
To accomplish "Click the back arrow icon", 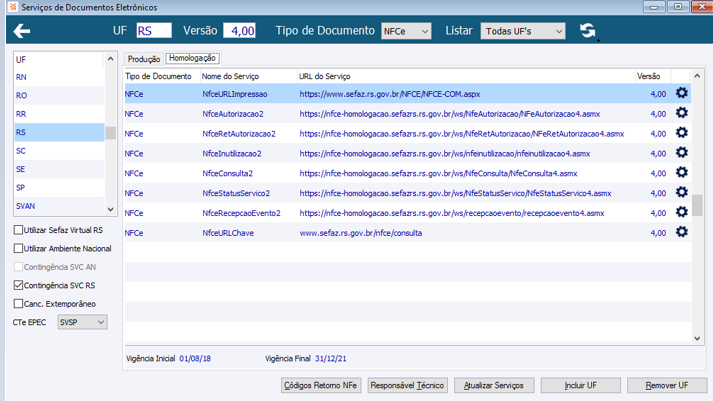I will 21,31.
